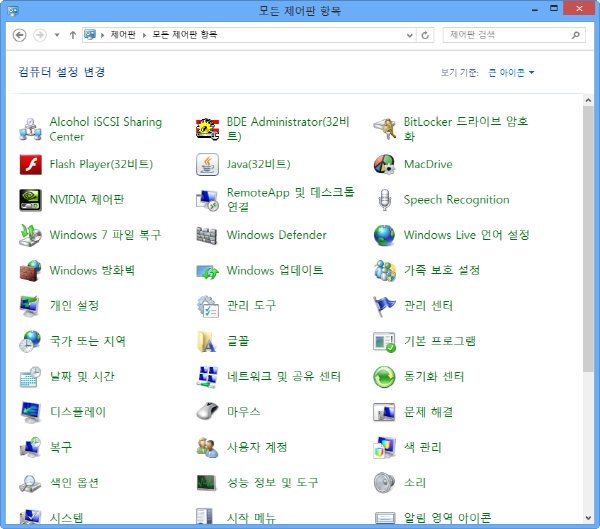Image resolution: width=600 pixels, height=529 pixels.
Task: Click the search magnifier icon
Action: (576, 35)
